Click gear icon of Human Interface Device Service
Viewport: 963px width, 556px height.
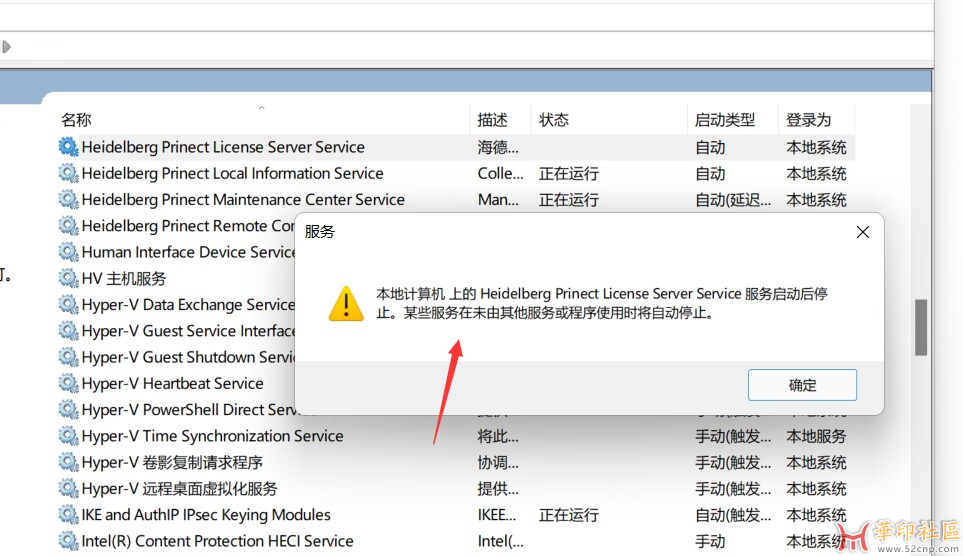click(x=68, y=252)
